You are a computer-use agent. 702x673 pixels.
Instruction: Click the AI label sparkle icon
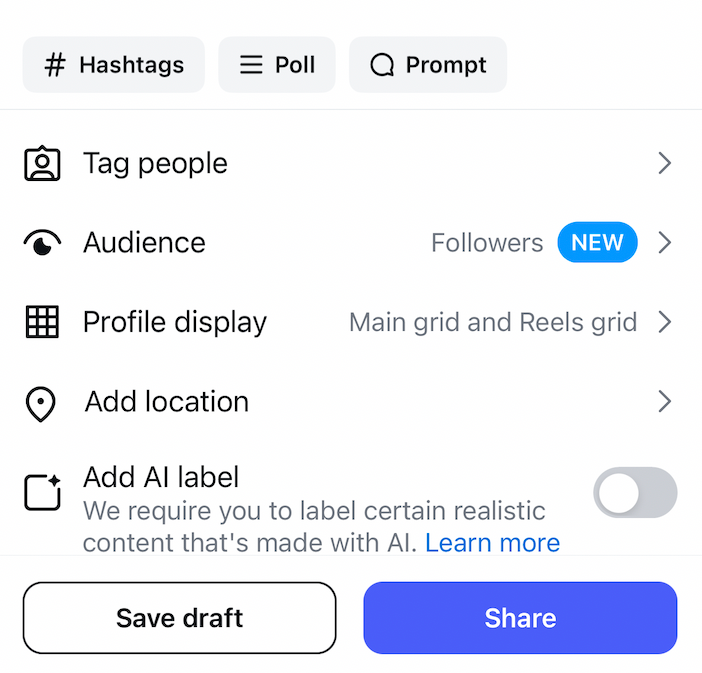coord(42,490)
